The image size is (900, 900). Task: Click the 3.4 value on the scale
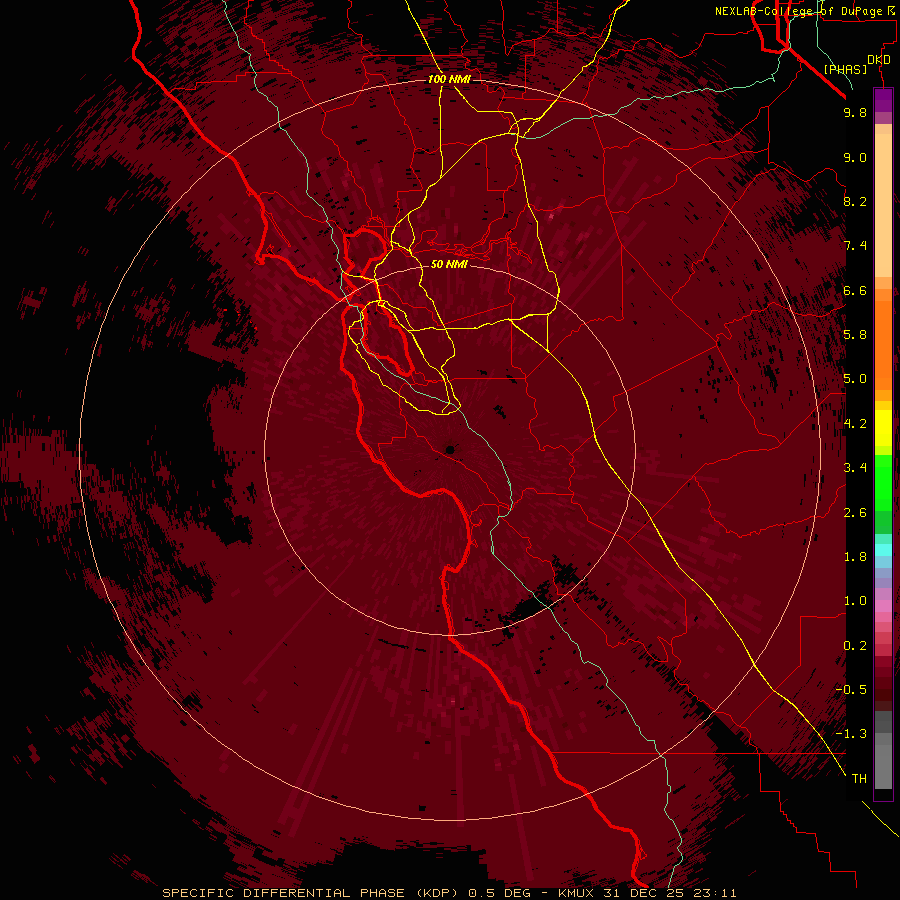pyautogui.click(x=855, y=468)
